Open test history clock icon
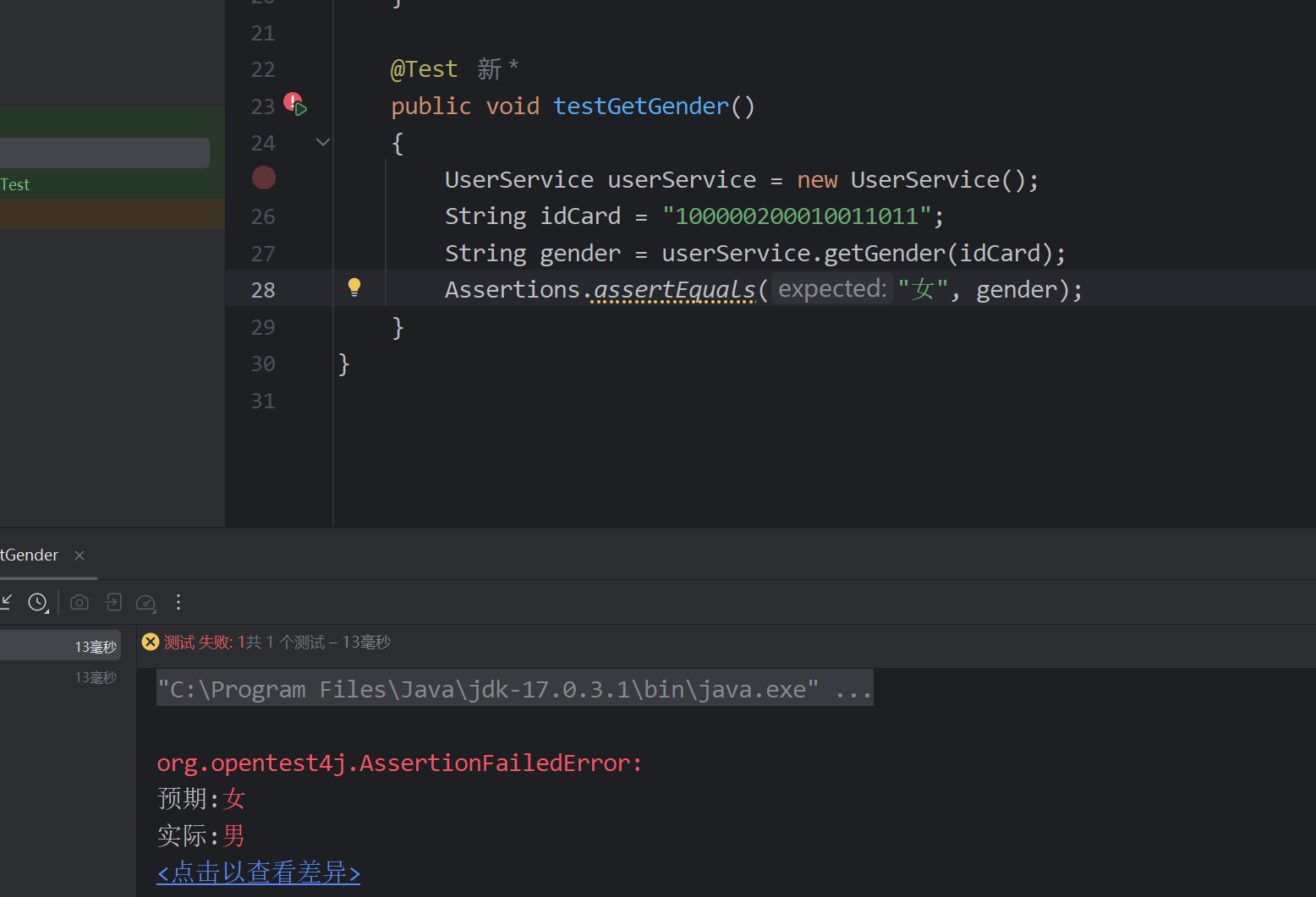Viewport: 1316px width, 897px height. [x=38, y=602]
